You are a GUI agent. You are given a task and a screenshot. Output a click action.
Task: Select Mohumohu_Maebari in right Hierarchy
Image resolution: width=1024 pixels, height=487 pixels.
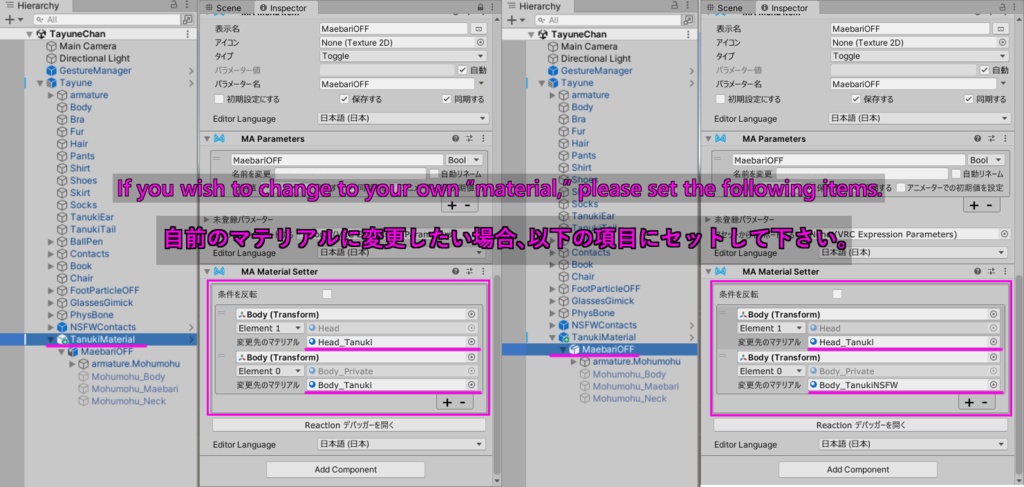point(635,386)
